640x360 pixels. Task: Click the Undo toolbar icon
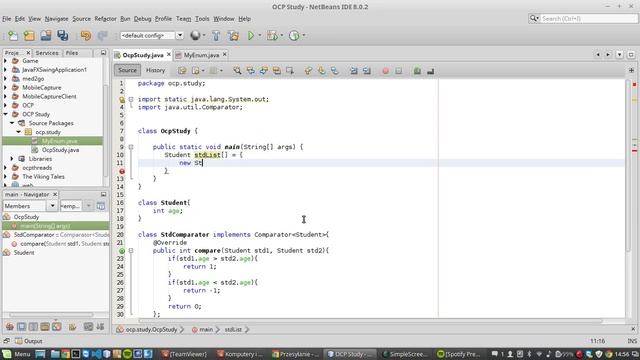86,36
